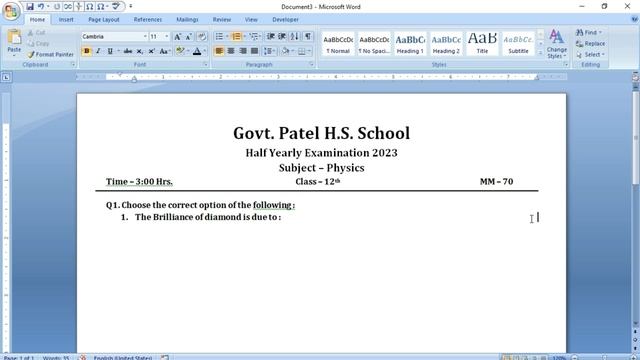Open paragraph shading color

[x=286, y=51]
